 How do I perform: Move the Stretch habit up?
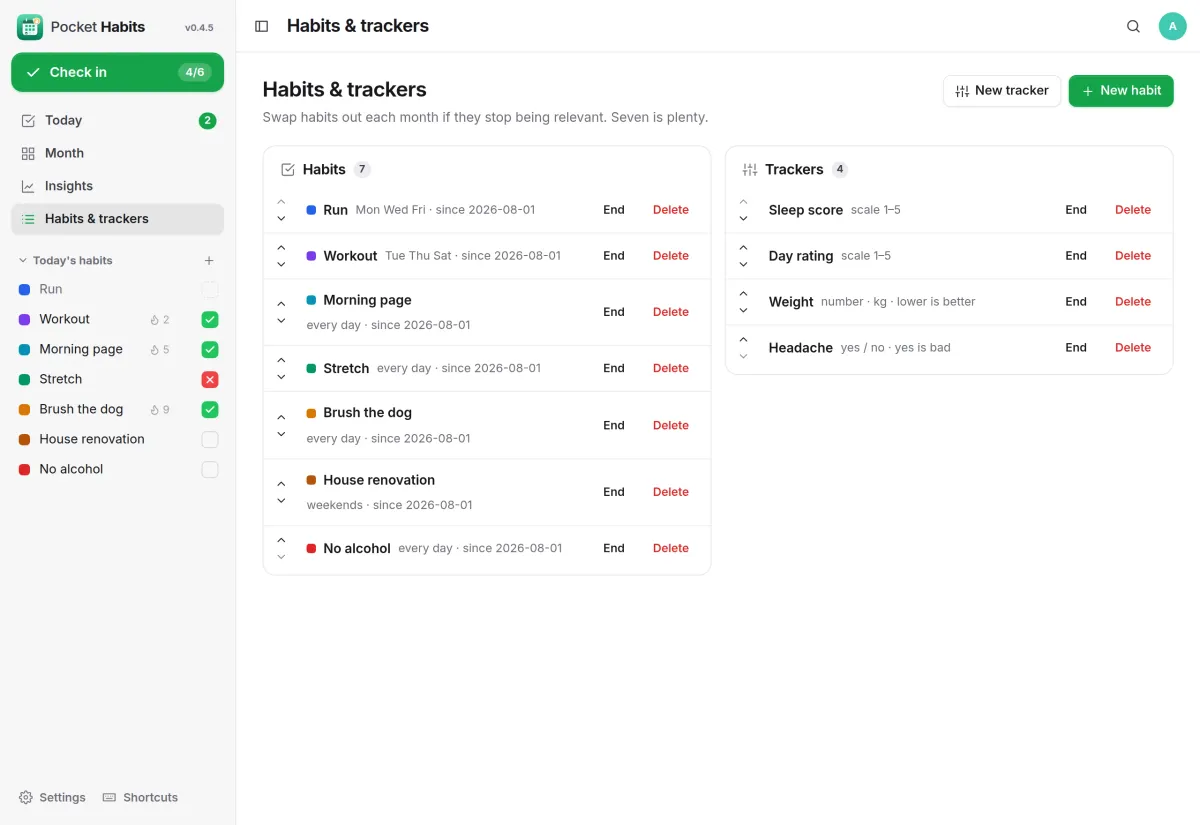point(281,360)
